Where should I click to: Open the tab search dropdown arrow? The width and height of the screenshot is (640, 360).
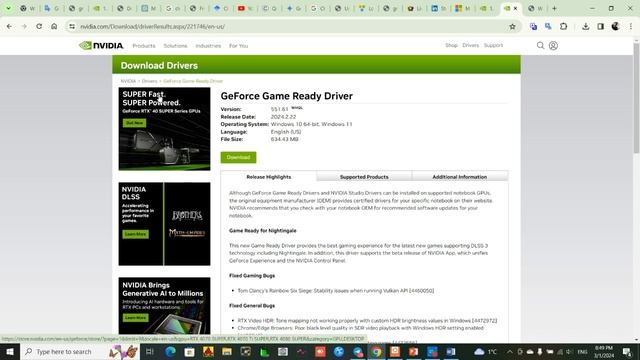click(x=8, y=8)
